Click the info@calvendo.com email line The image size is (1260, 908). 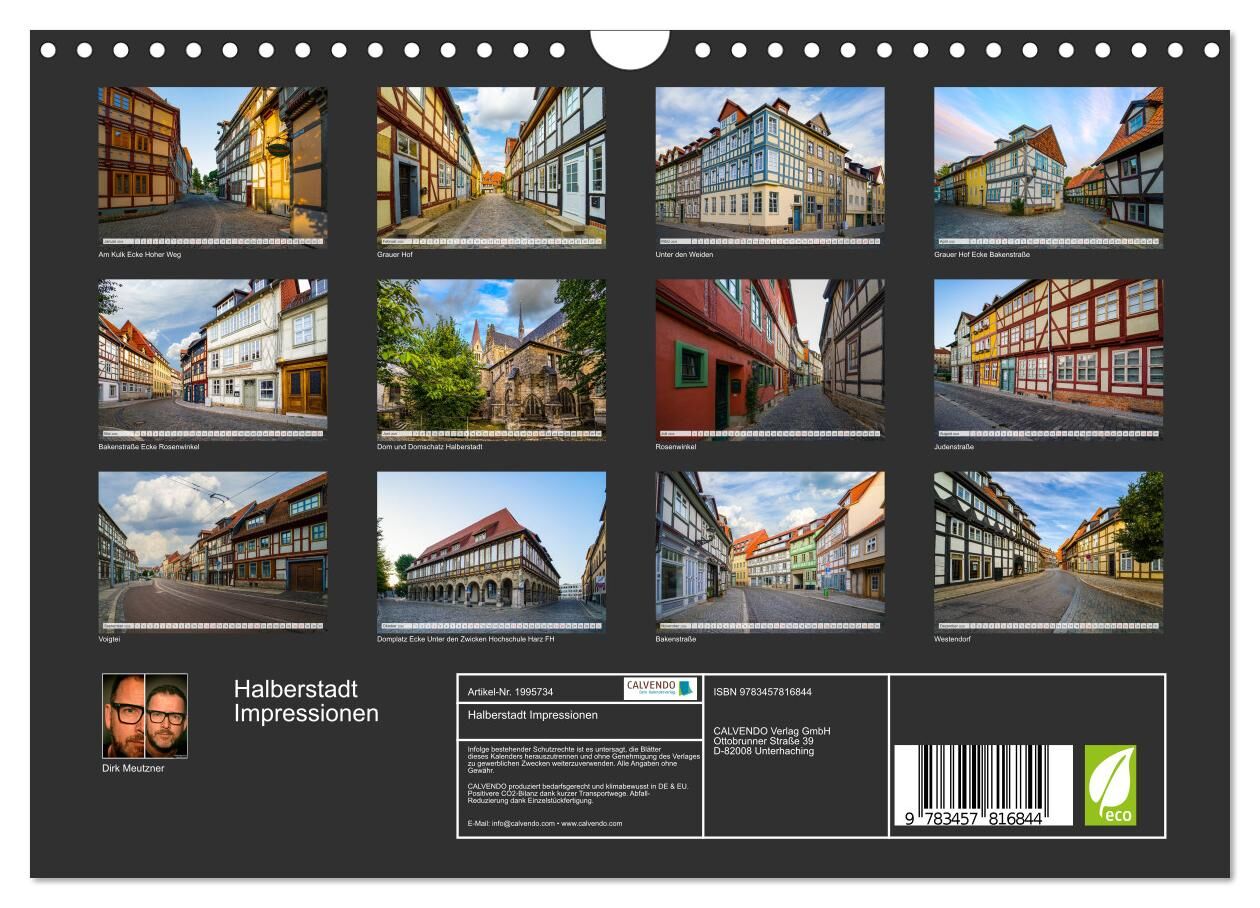pyautogui.click(x=544, y=823)
